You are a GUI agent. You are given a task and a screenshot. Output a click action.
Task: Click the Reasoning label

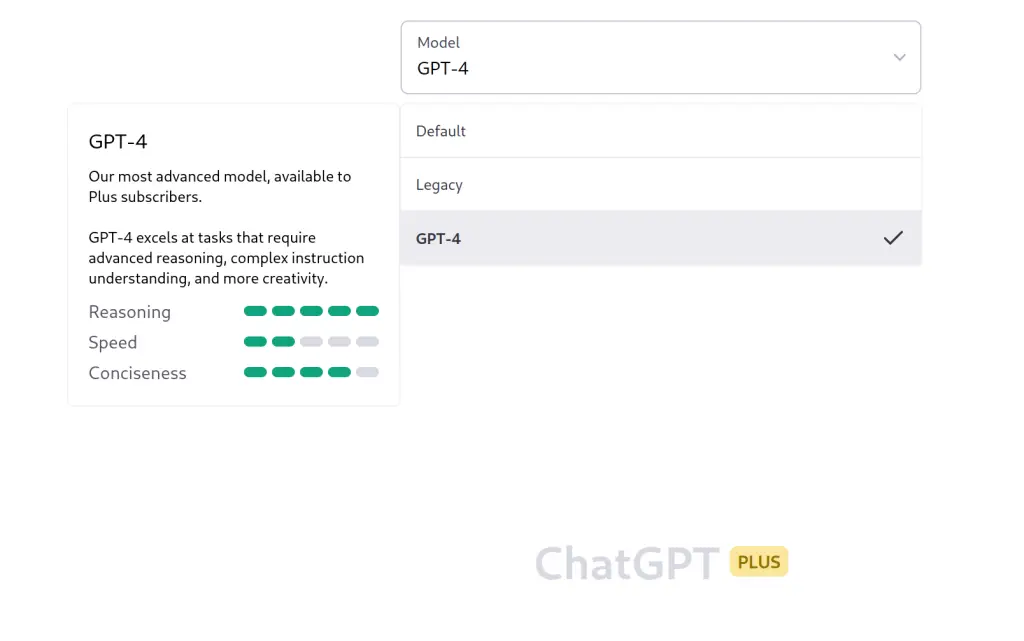click(x=130, y=312)
